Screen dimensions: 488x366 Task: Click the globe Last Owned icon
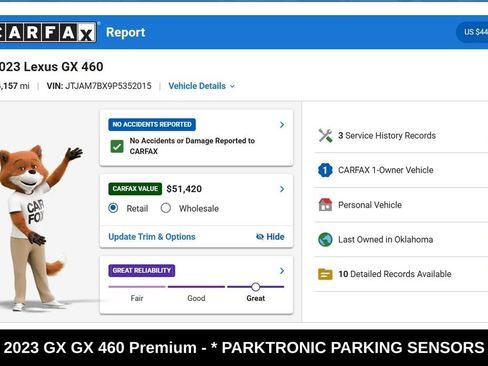(325, 239)
